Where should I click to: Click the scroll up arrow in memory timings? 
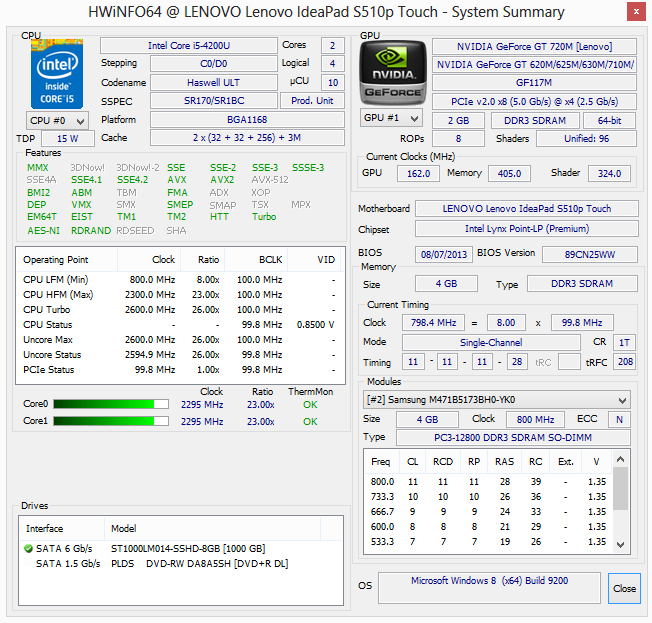pyautogui.click(x=620, y=460)
